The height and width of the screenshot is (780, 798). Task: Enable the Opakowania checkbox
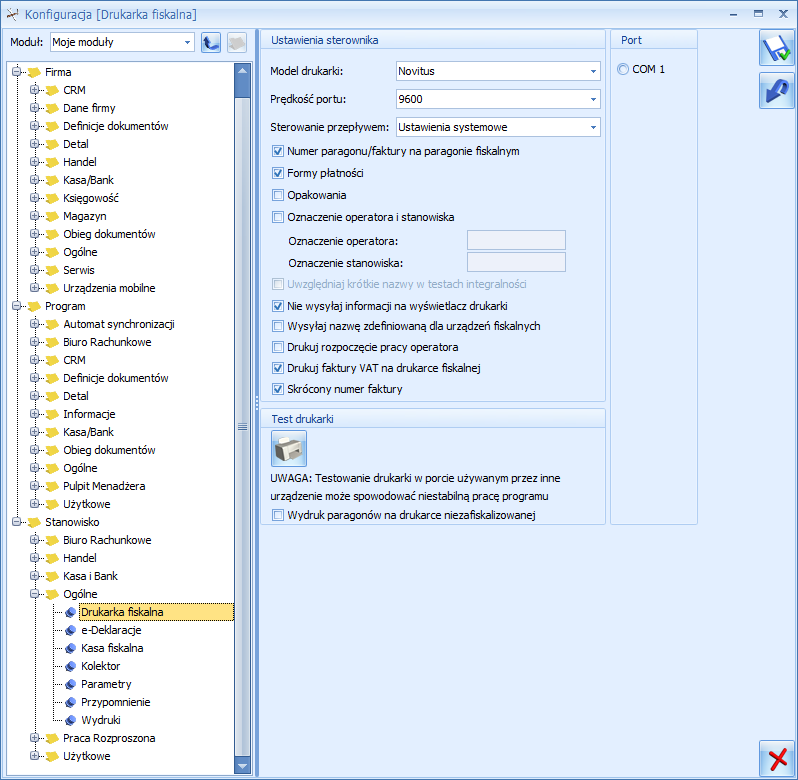(278, 195)
